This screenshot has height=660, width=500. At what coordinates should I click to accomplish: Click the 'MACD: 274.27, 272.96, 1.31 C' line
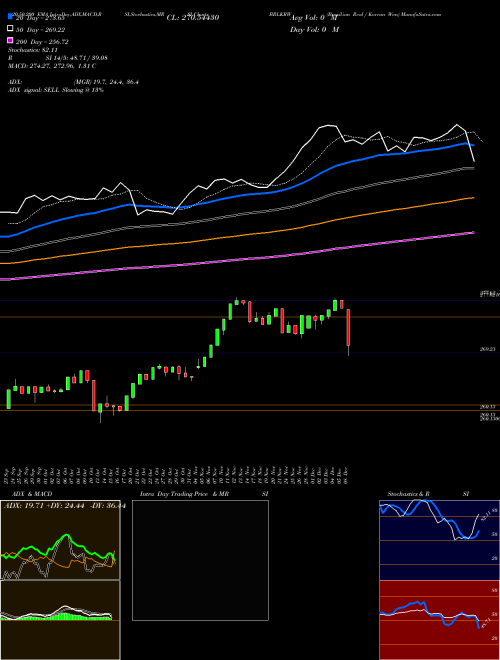(52, 66)
